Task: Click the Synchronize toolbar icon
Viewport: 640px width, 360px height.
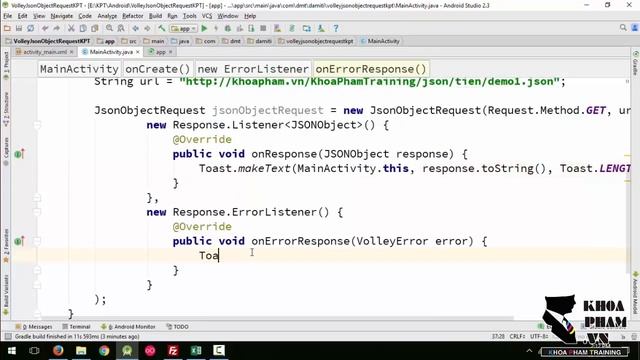Action: coord(31,28)
